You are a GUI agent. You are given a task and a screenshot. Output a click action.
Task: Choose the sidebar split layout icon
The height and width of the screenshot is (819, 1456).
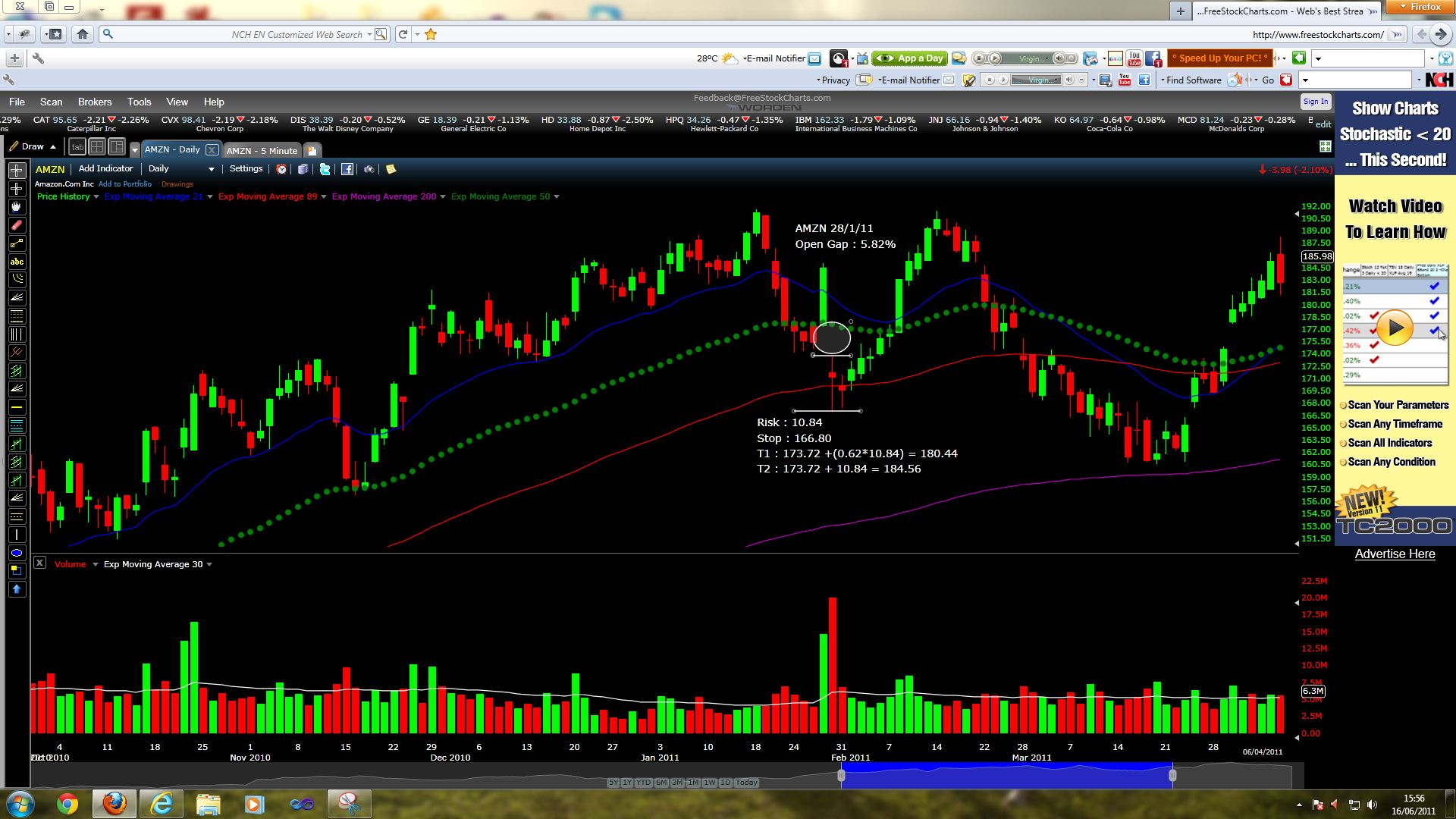pyautogui.click(x=117, y=147)
